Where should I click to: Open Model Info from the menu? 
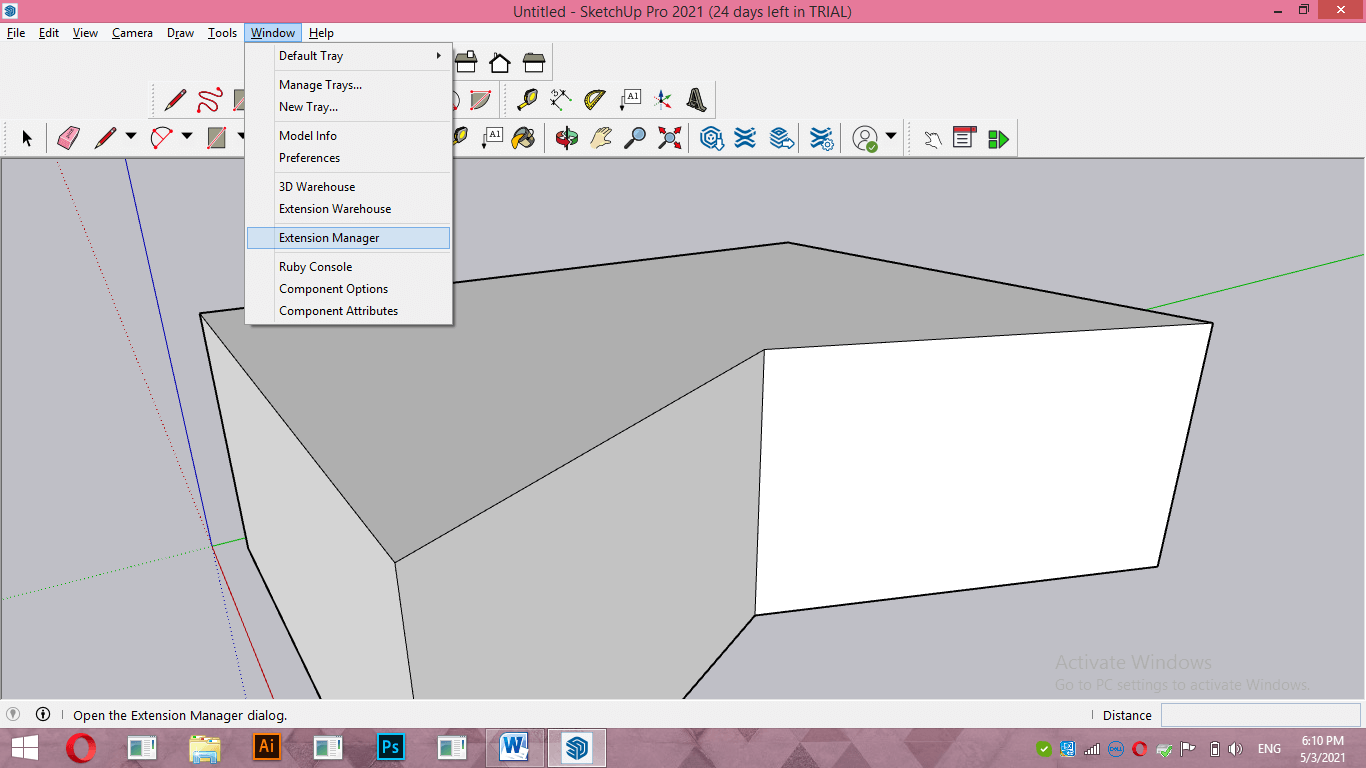[x=349, y=136]
